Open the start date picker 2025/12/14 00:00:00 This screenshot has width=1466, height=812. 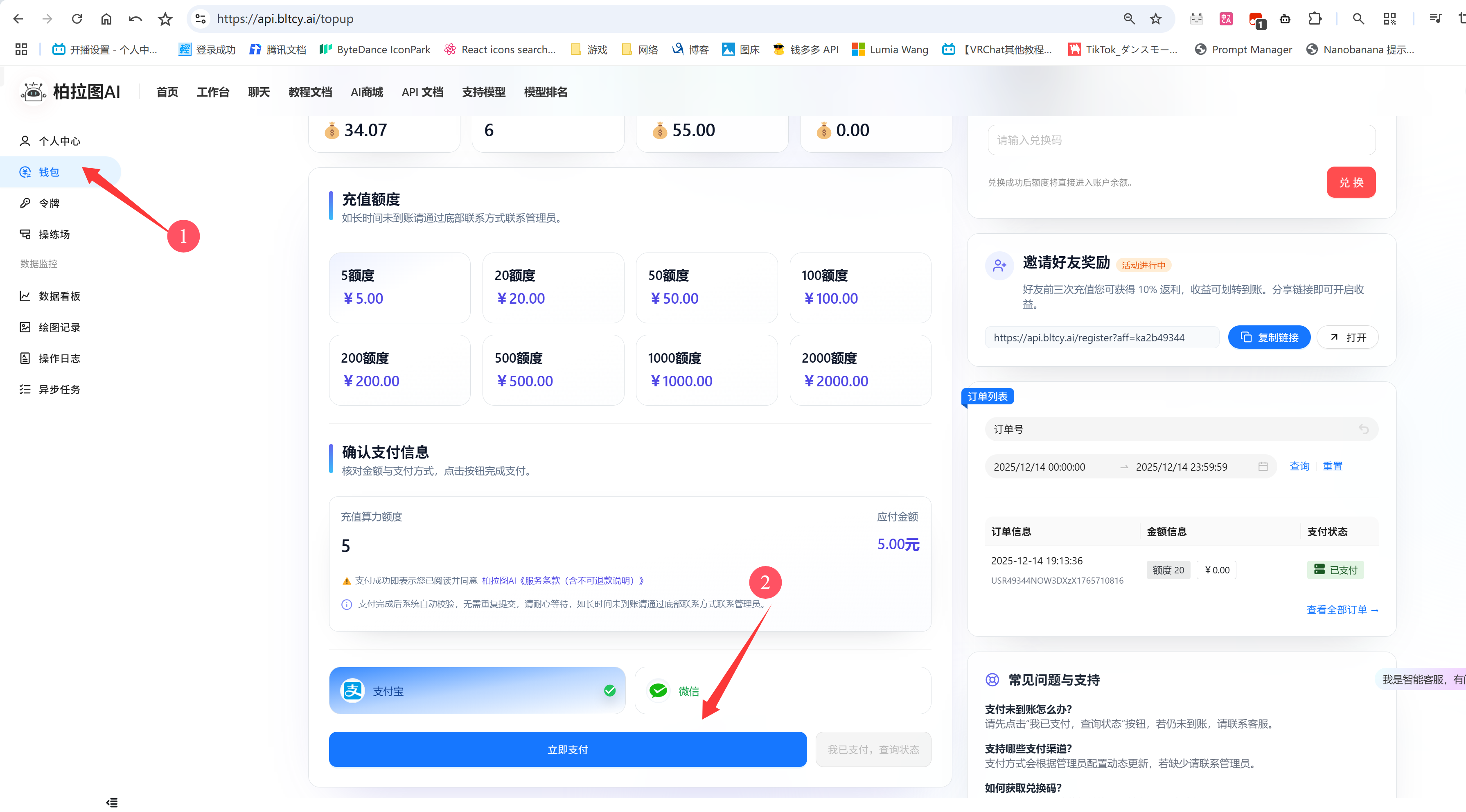[x=1039, y=467]
